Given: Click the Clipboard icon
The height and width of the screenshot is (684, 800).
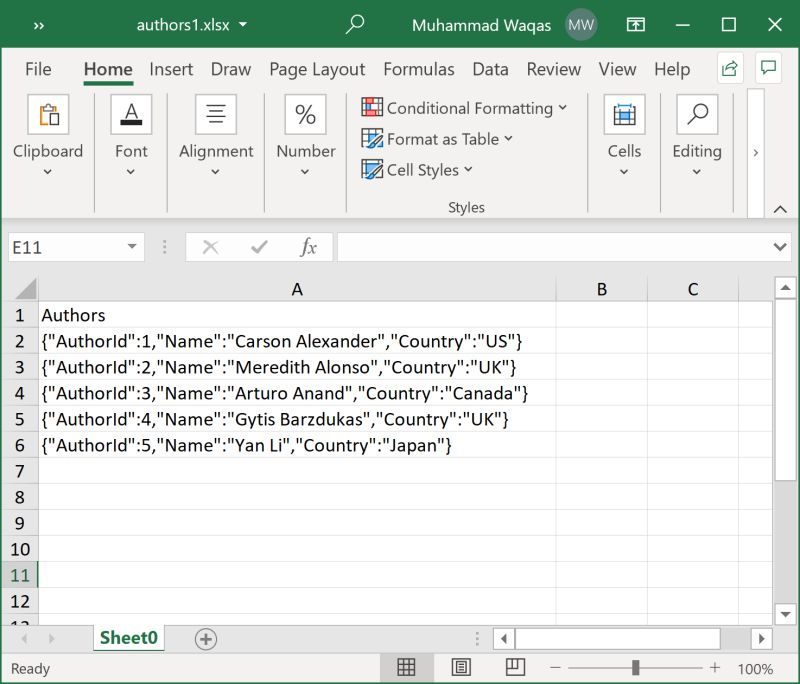Looking at the screenshot, I should 48,113.
